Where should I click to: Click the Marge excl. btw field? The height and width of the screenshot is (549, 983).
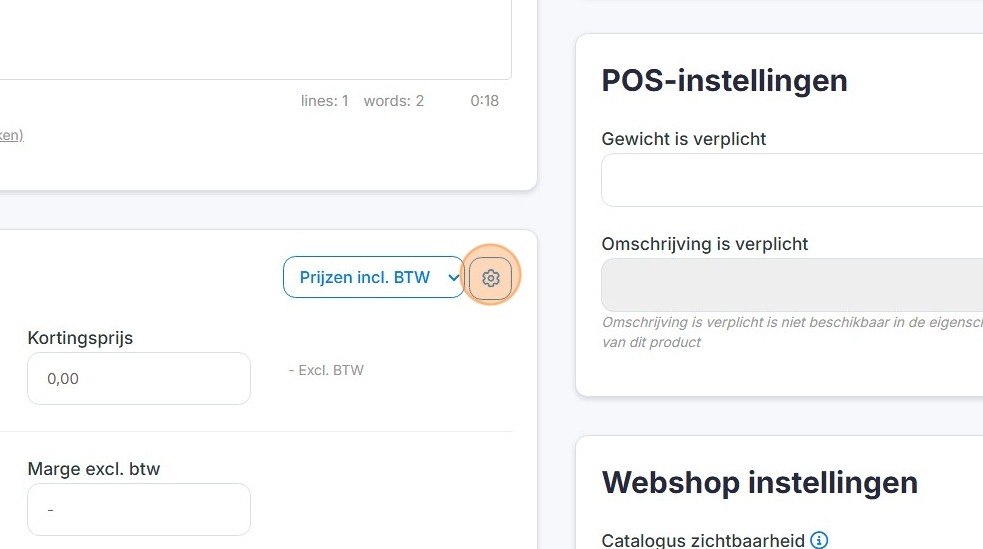(139, 510)
